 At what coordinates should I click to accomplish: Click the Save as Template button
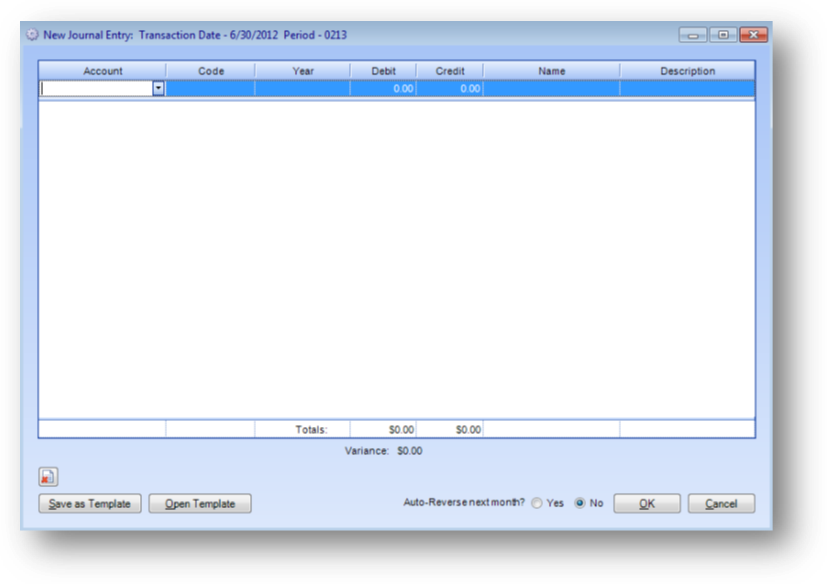click(x=90, y=503)
